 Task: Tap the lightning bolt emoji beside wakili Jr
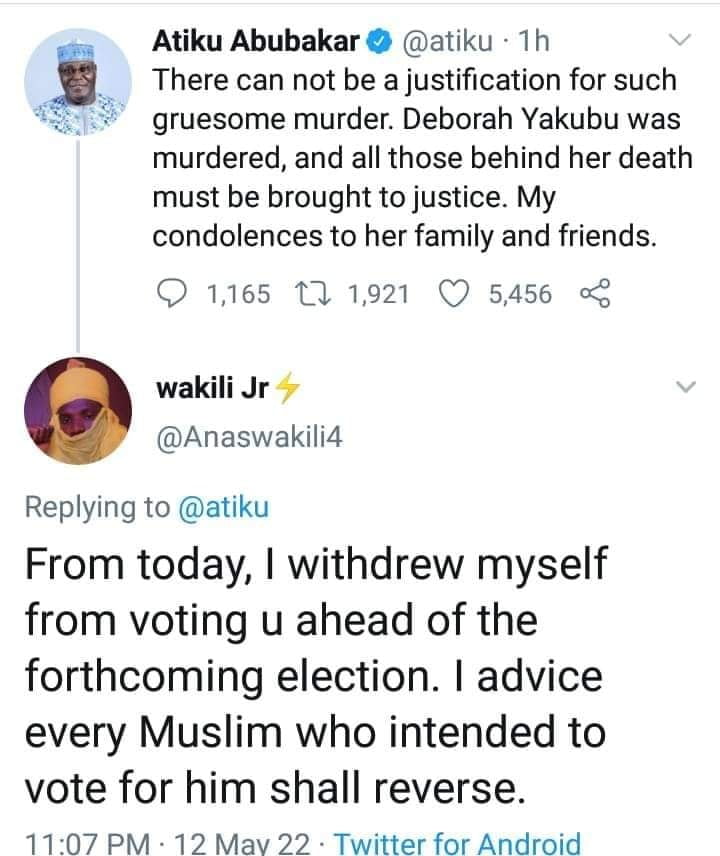[x=287, y=388]
